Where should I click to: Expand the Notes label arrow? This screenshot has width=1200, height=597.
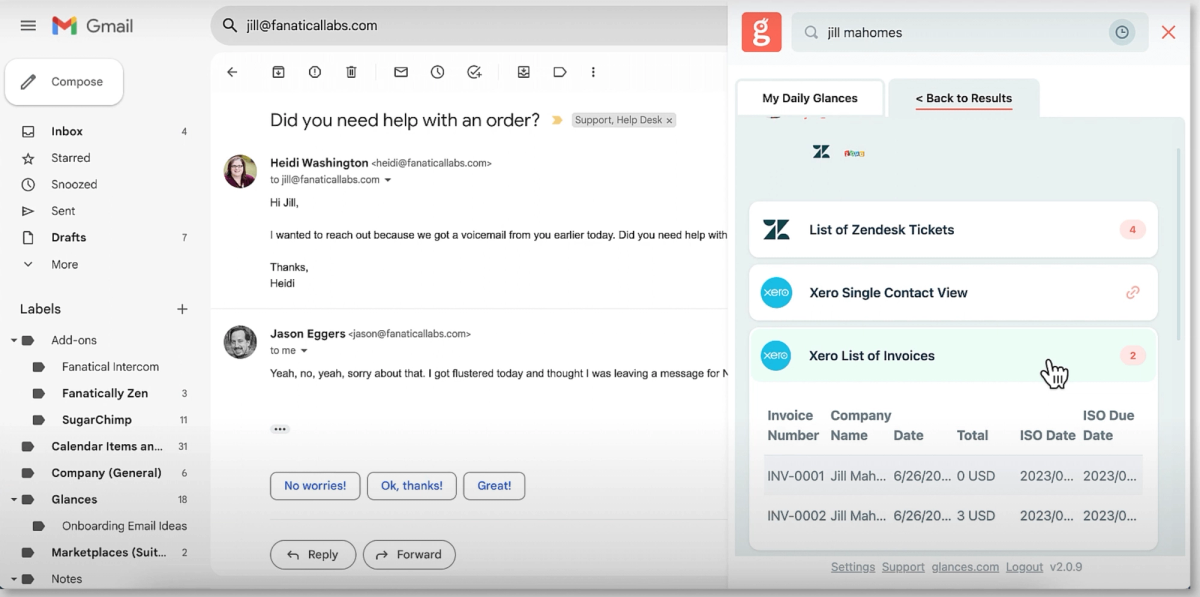click(x=15, y=579)
